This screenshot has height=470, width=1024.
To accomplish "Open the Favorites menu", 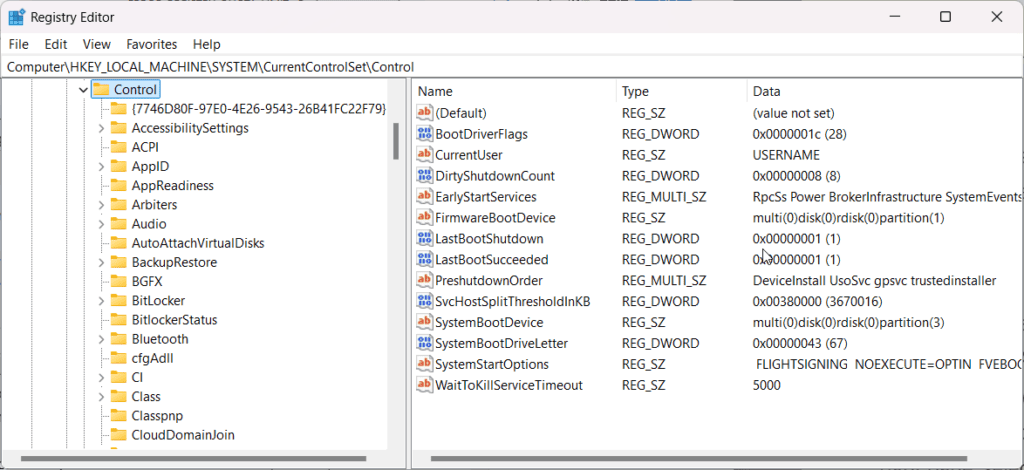I will tap(152, 44).
